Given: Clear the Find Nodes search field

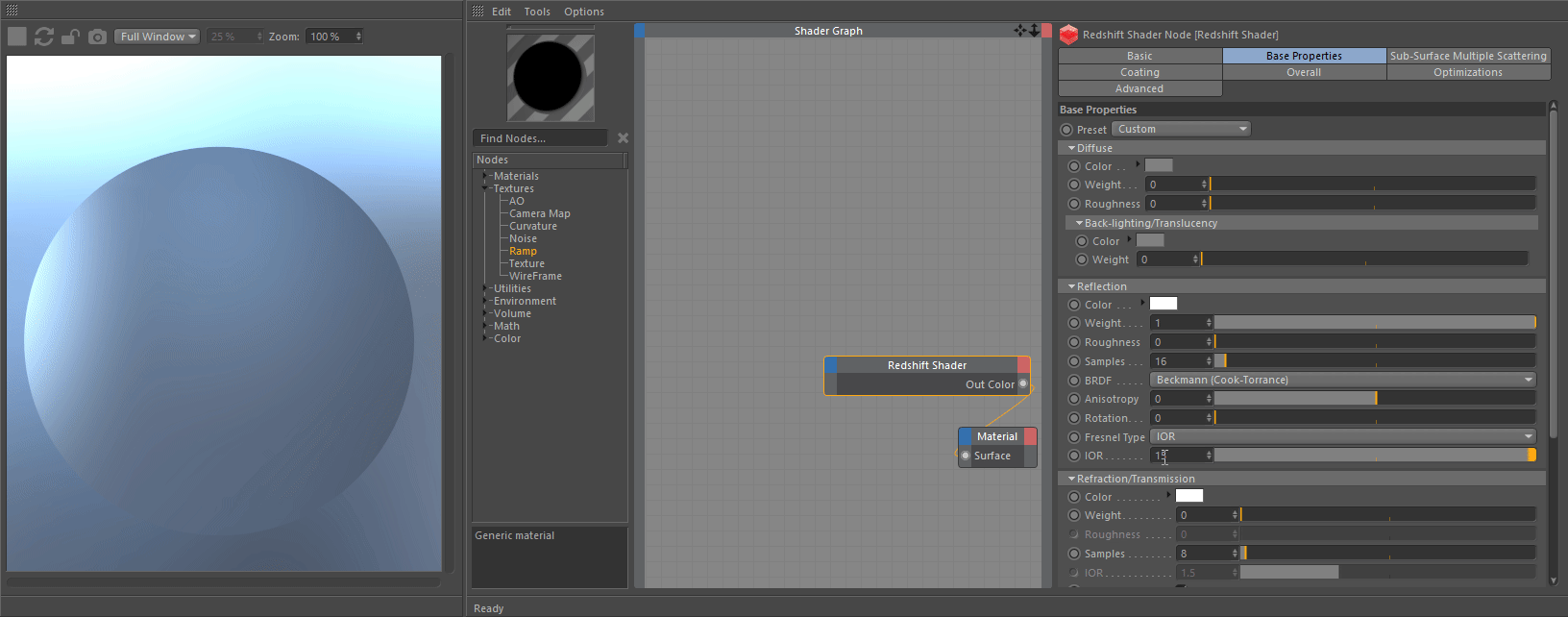Looking at the screenshot, I should click(x=623, y=138).
